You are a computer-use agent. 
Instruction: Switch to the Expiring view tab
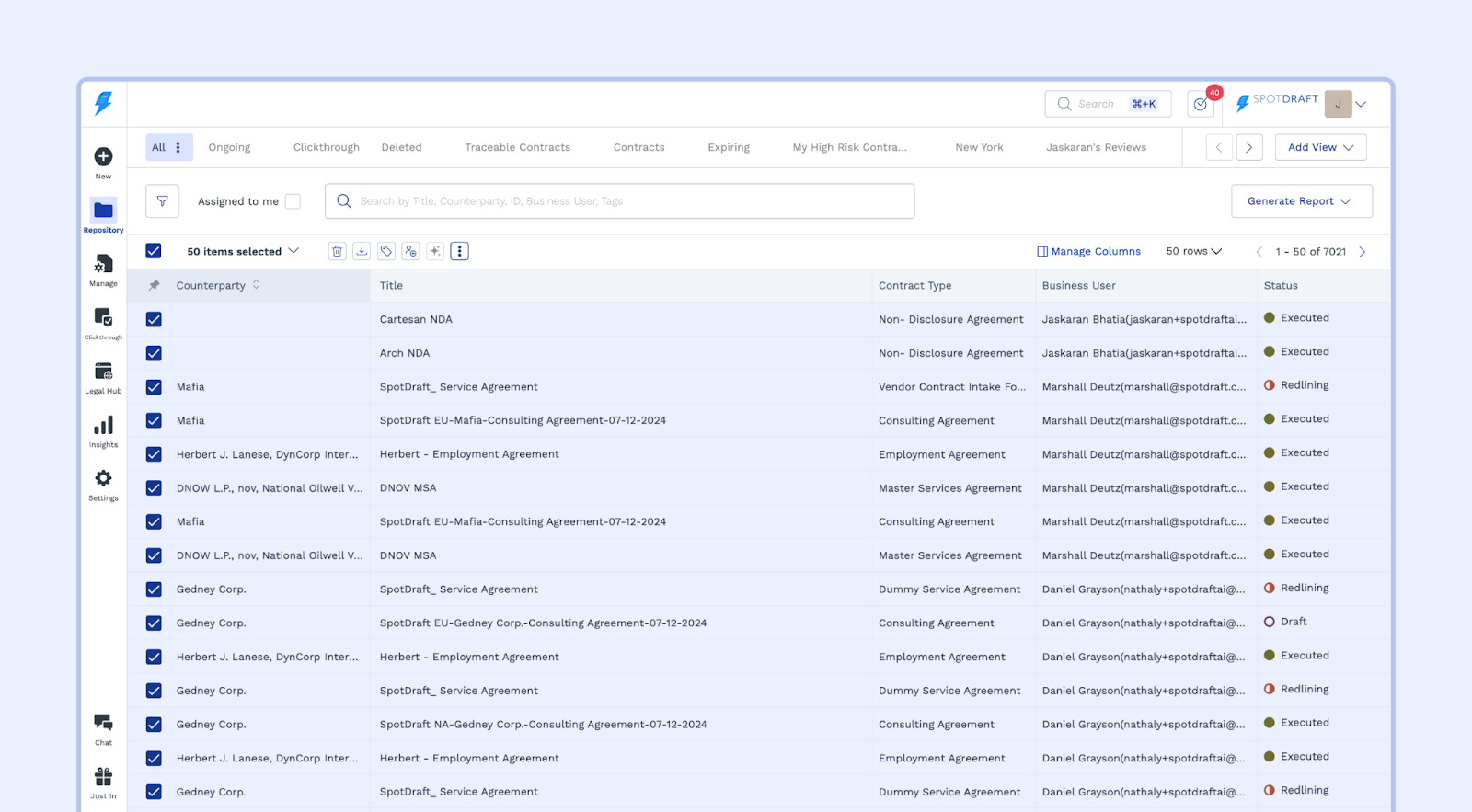click(x=728, y=147)
